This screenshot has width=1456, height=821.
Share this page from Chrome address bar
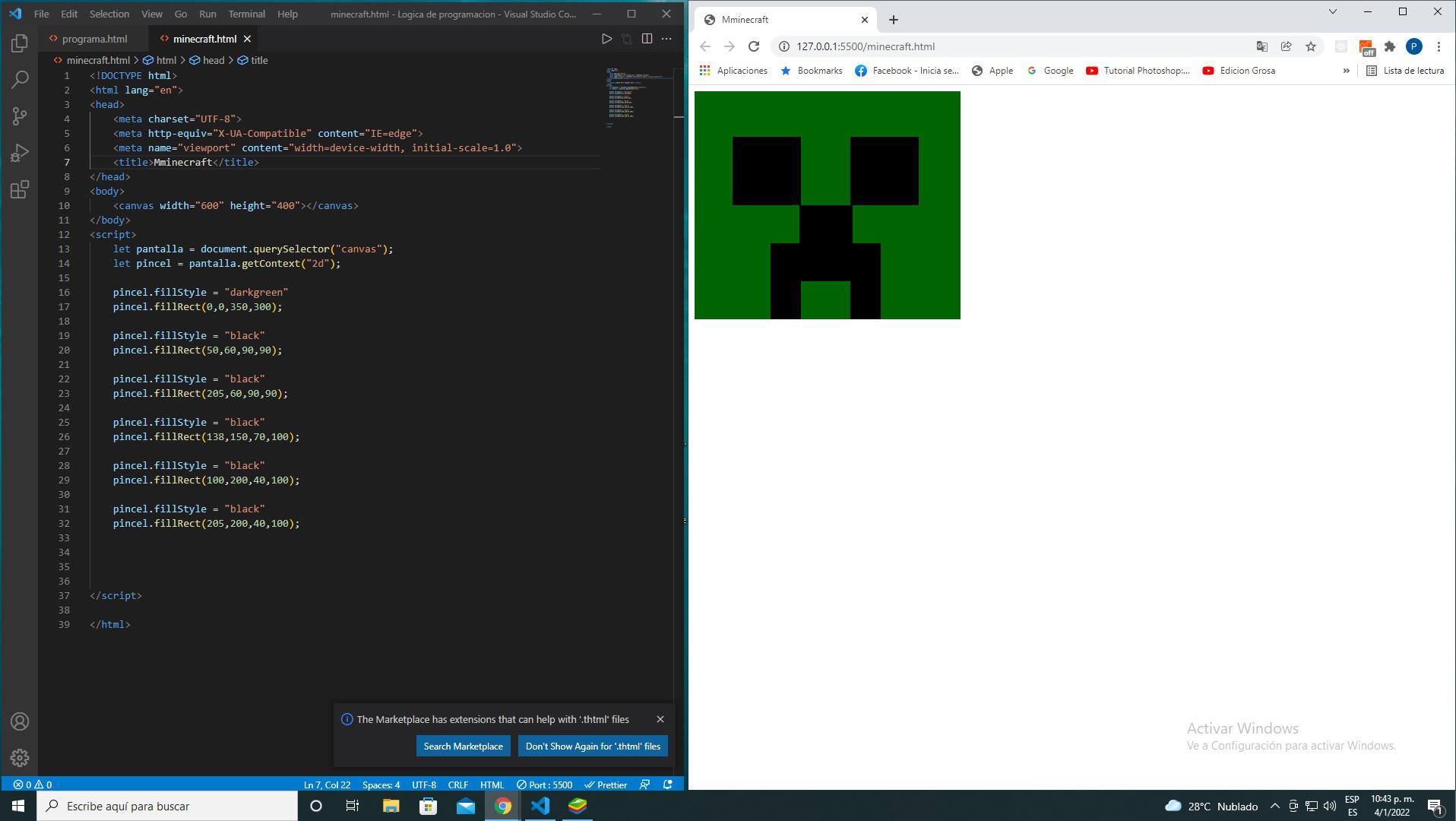(1287, 46)
